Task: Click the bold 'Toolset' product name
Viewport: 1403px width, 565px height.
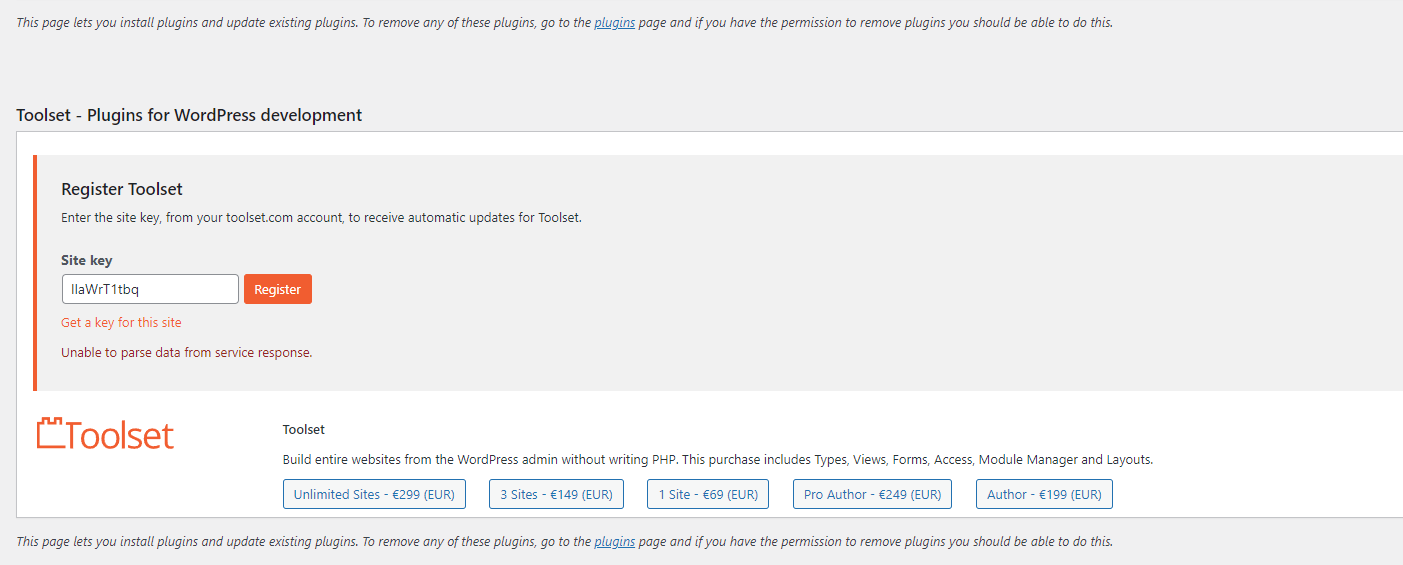Action: (x=304, y=429)
